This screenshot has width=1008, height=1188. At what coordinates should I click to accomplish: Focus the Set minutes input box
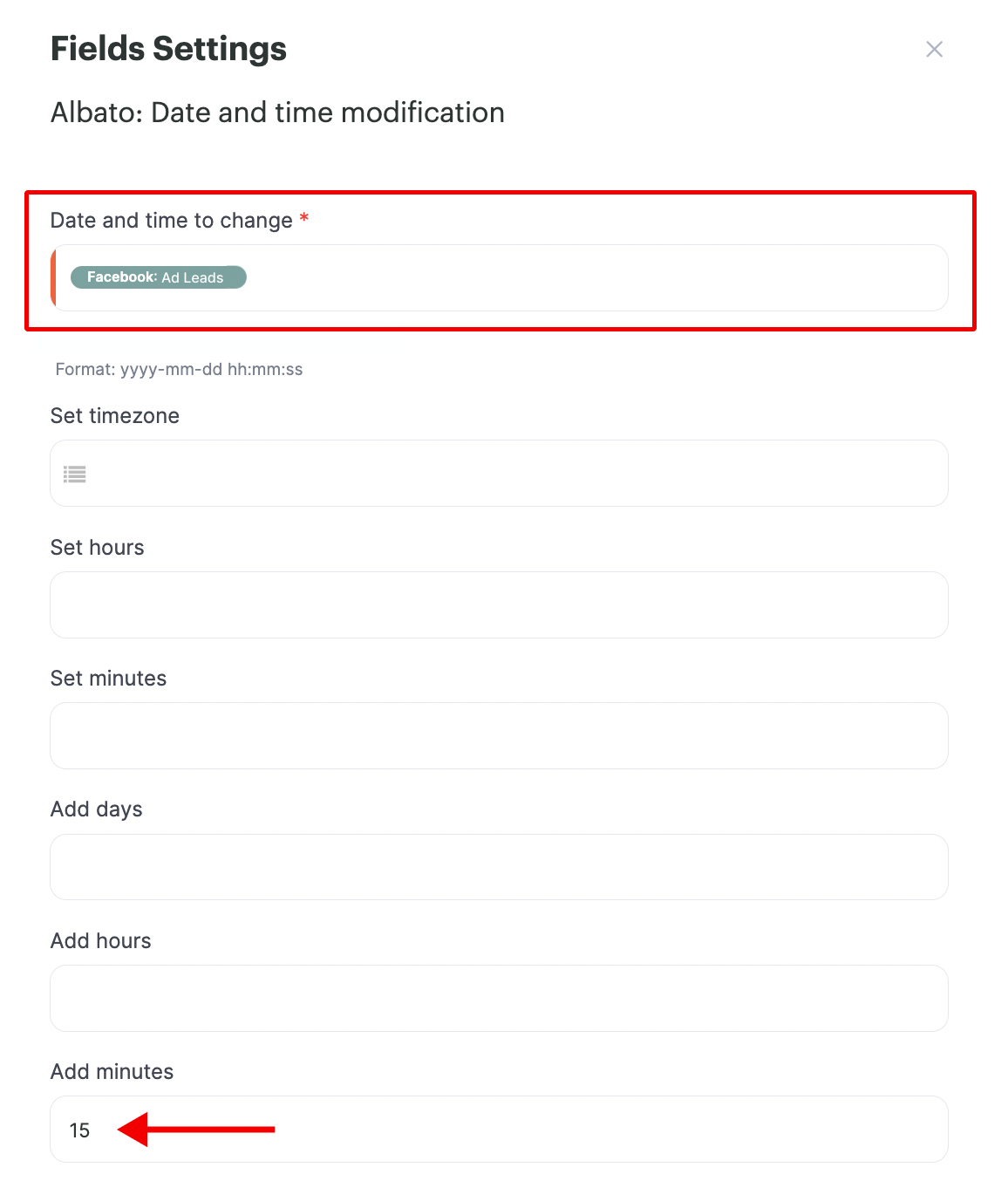tap(499, 736)
